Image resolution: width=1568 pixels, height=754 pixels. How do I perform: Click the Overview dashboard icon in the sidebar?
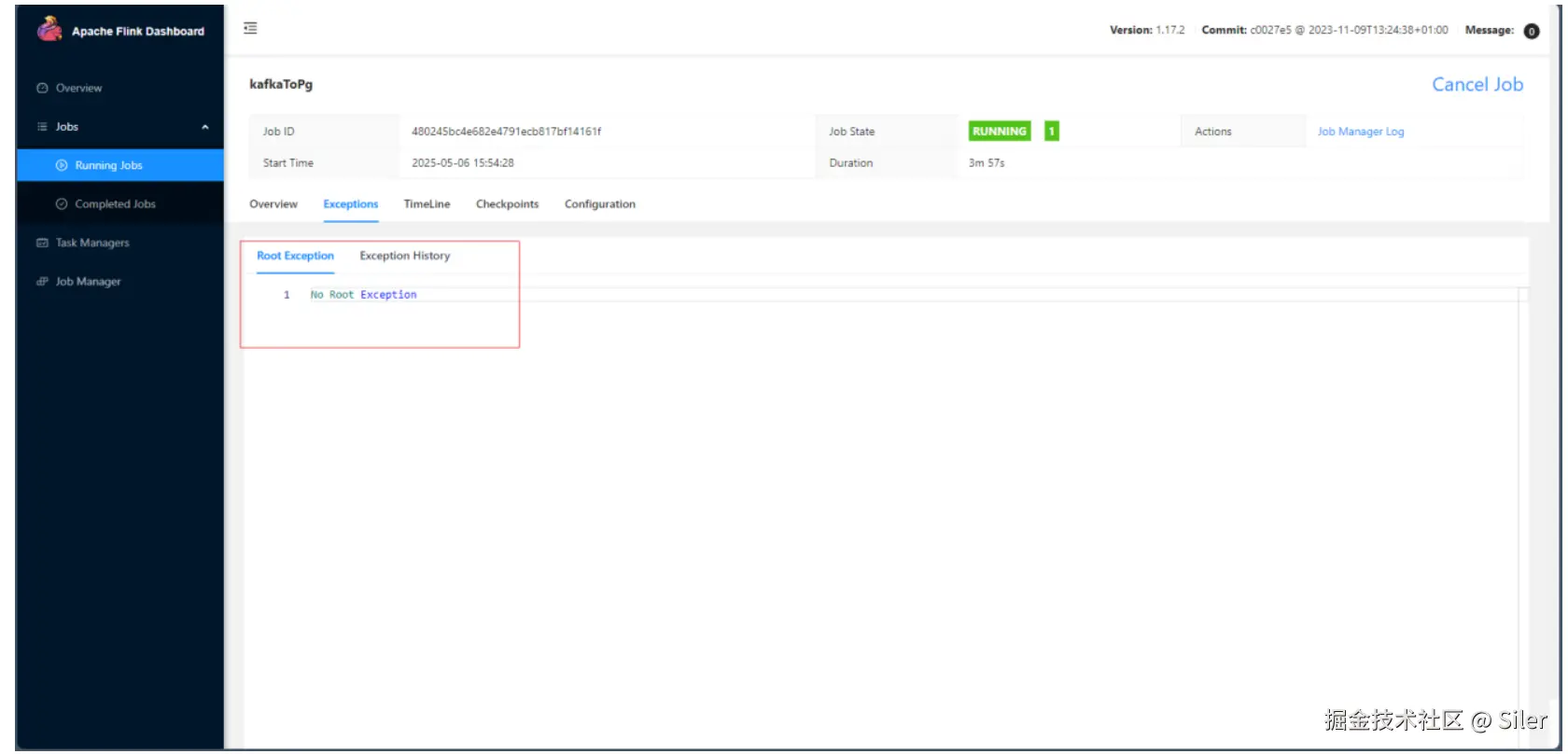coord(42,88)
